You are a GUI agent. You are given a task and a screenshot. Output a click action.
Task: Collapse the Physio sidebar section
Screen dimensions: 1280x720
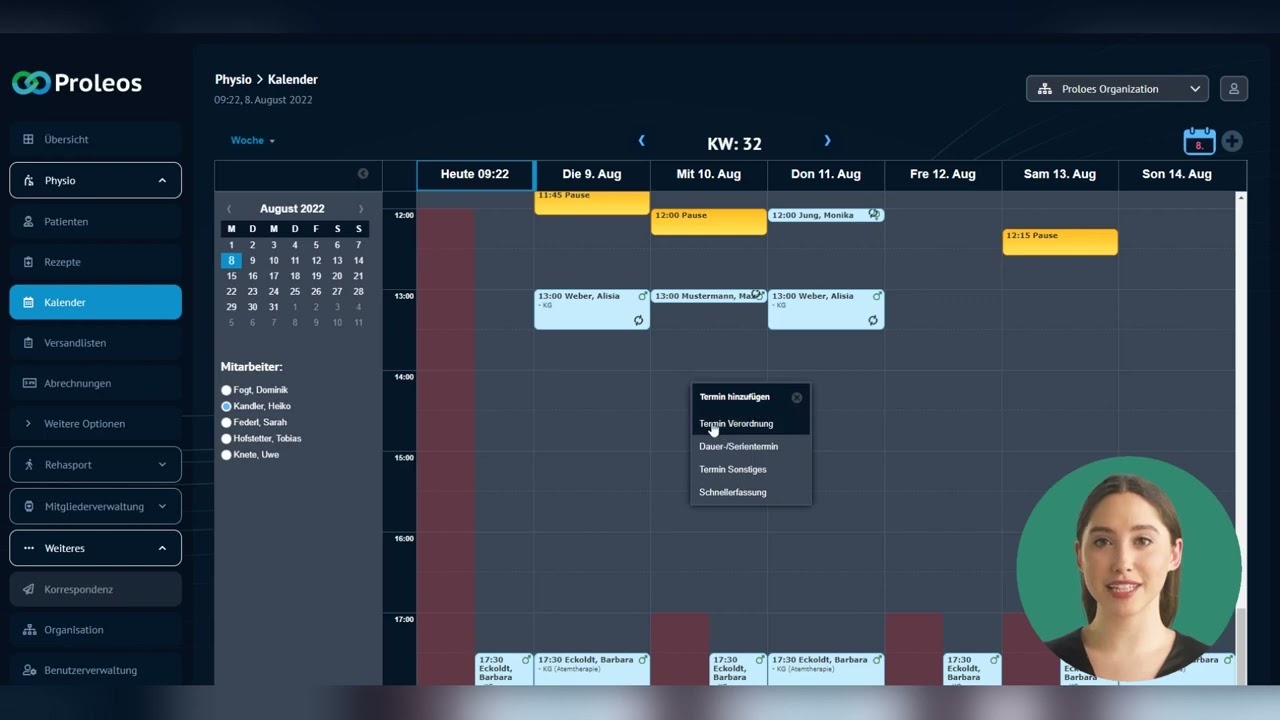click(x=96, y=181)
